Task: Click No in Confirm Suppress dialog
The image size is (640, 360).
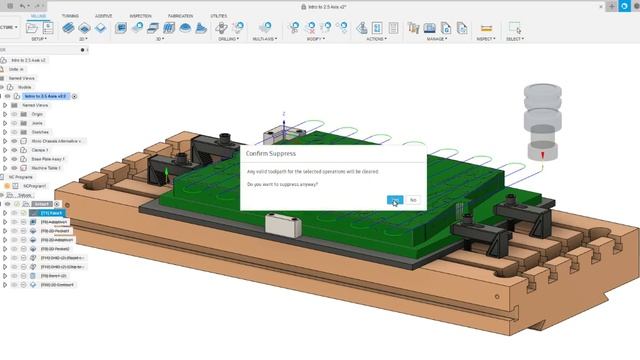Action: click(x=413, y=200)
